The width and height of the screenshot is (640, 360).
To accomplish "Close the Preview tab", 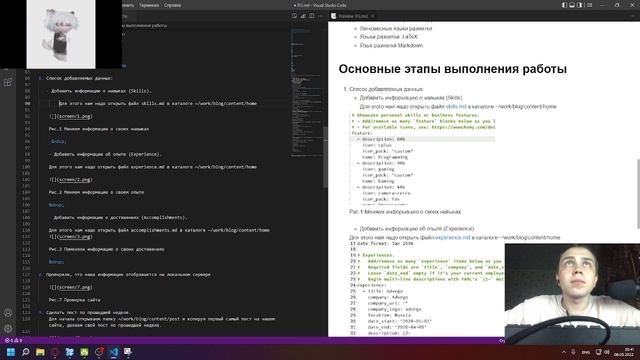I will (372, 16).
